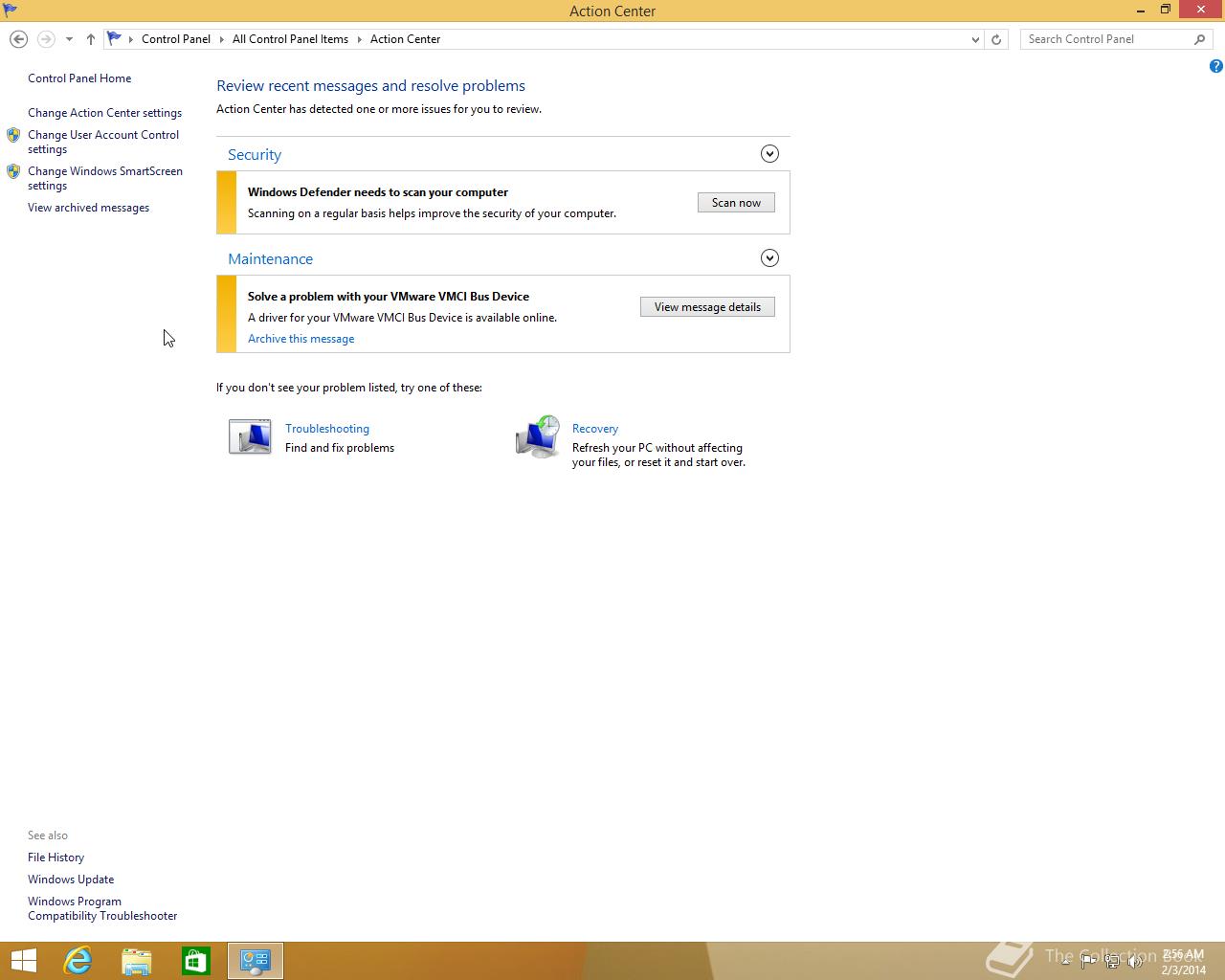Refresh the Action Center page
1225x980 pixels.
pos(996,39)
